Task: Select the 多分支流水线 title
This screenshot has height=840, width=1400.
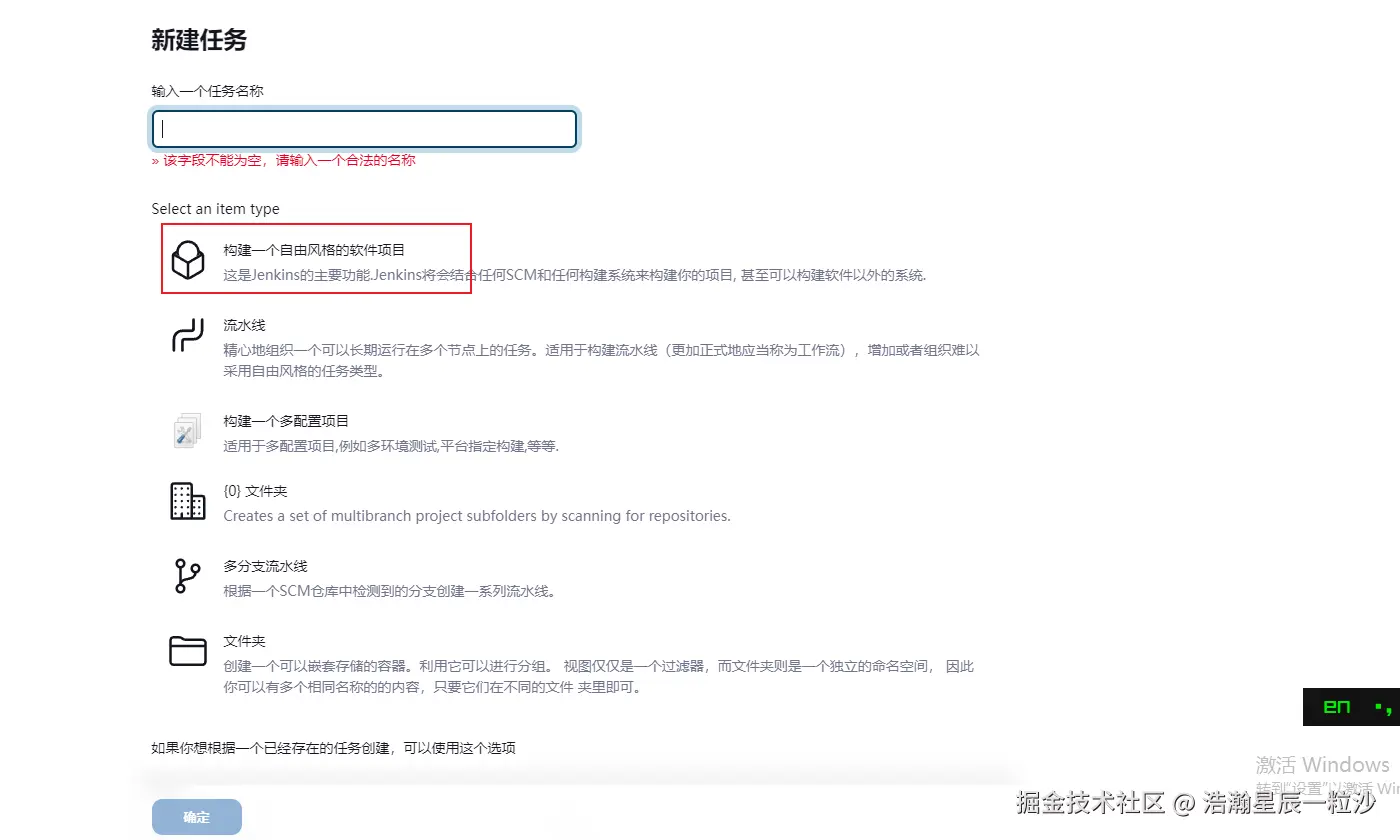Action: 265,566
